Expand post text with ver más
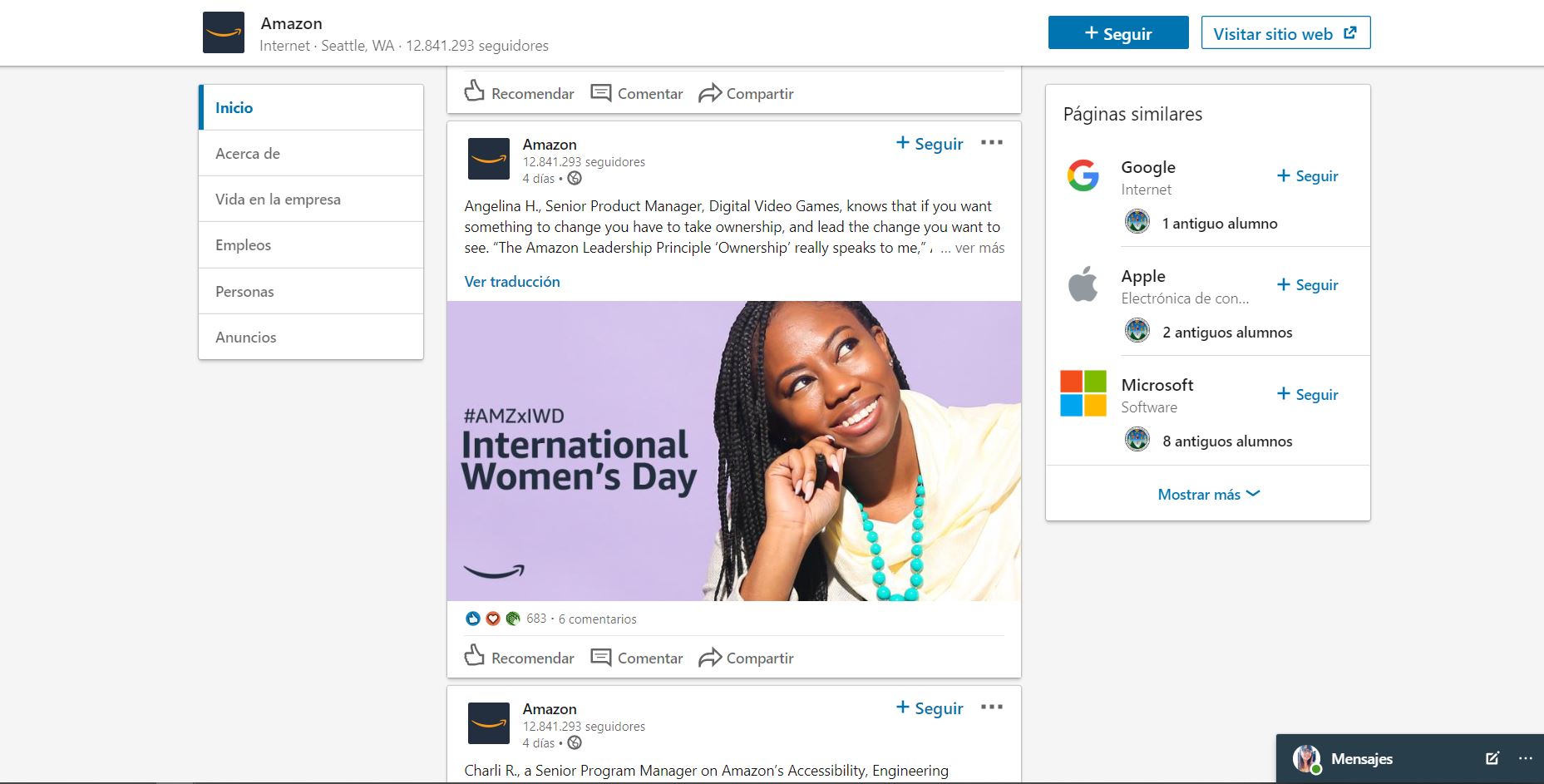This screenshot has width=1544, height=784. coord(979,248)
